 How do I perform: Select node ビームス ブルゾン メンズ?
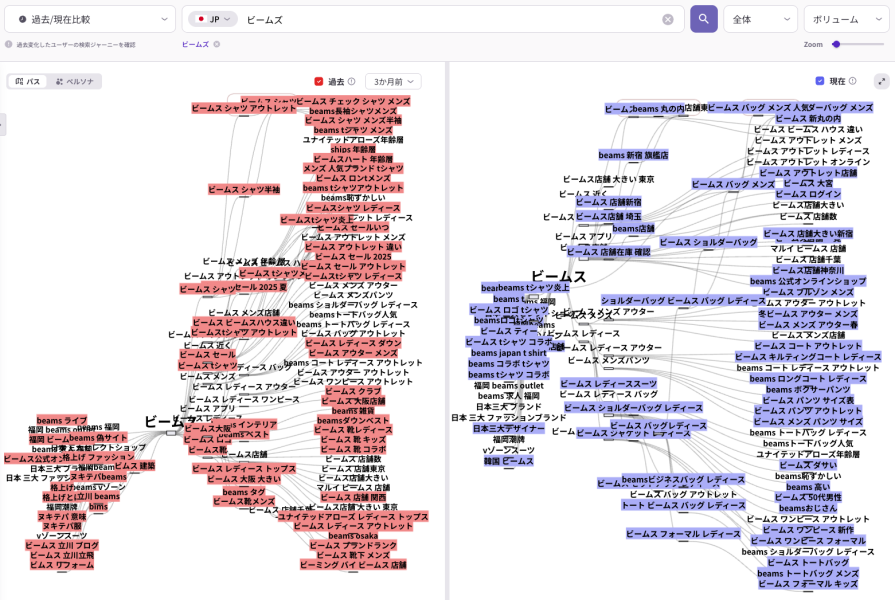click(808, 292)
